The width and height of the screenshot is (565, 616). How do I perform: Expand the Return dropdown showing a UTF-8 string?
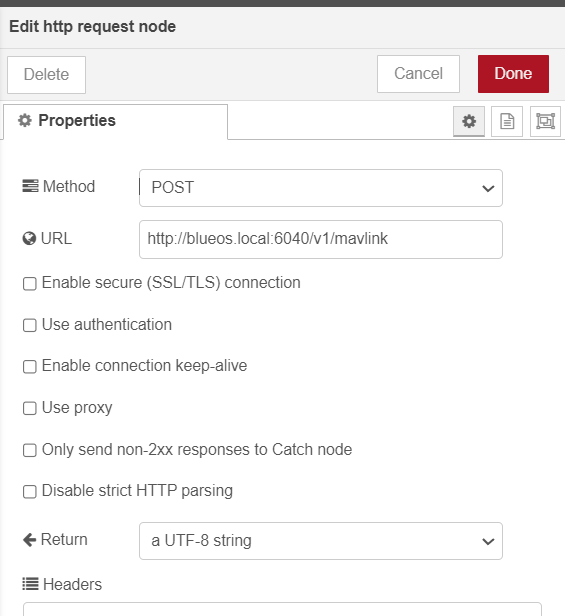click(321, 541)
